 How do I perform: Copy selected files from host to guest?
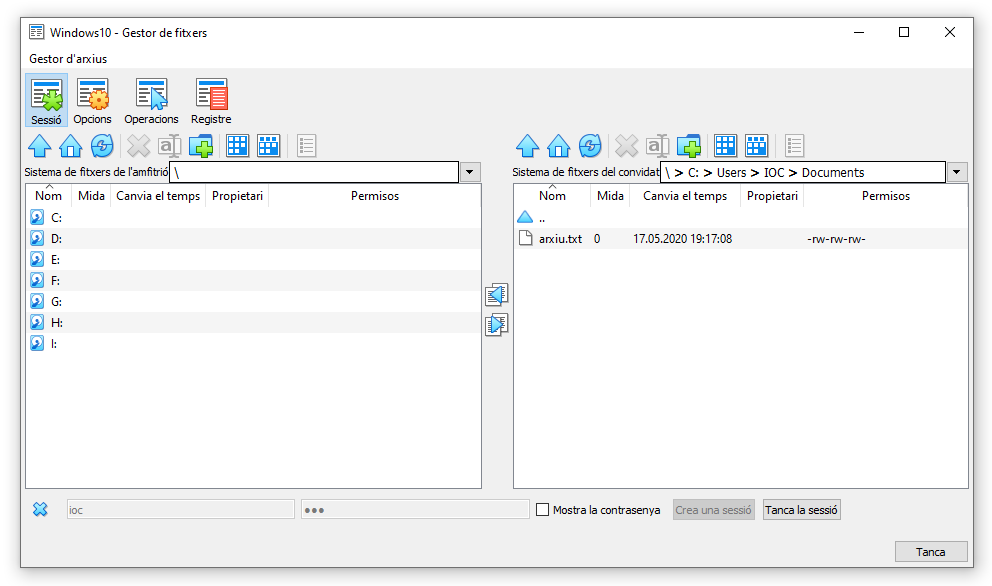pyautogui.click(x=497, y=325)
